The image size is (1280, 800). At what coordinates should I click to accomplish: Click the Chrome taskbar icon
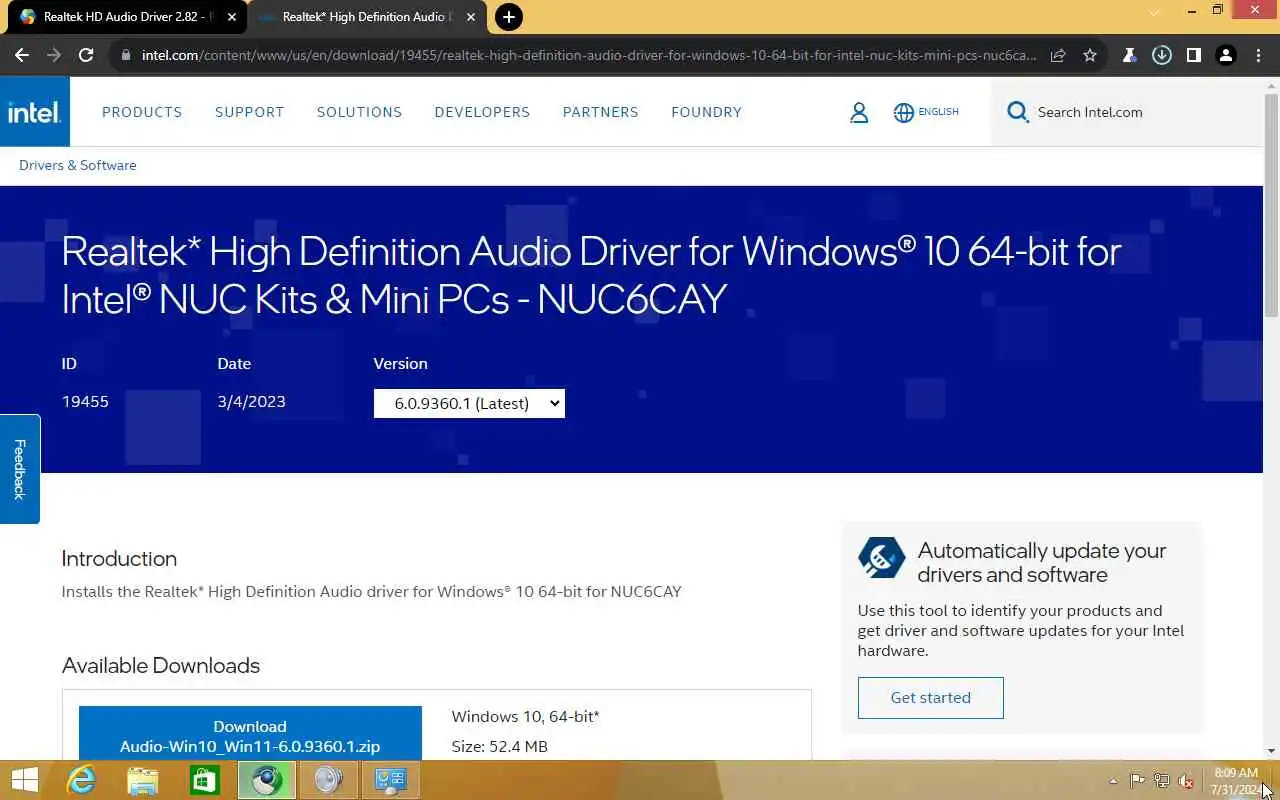pyautogui.click(x=267, y=780)
